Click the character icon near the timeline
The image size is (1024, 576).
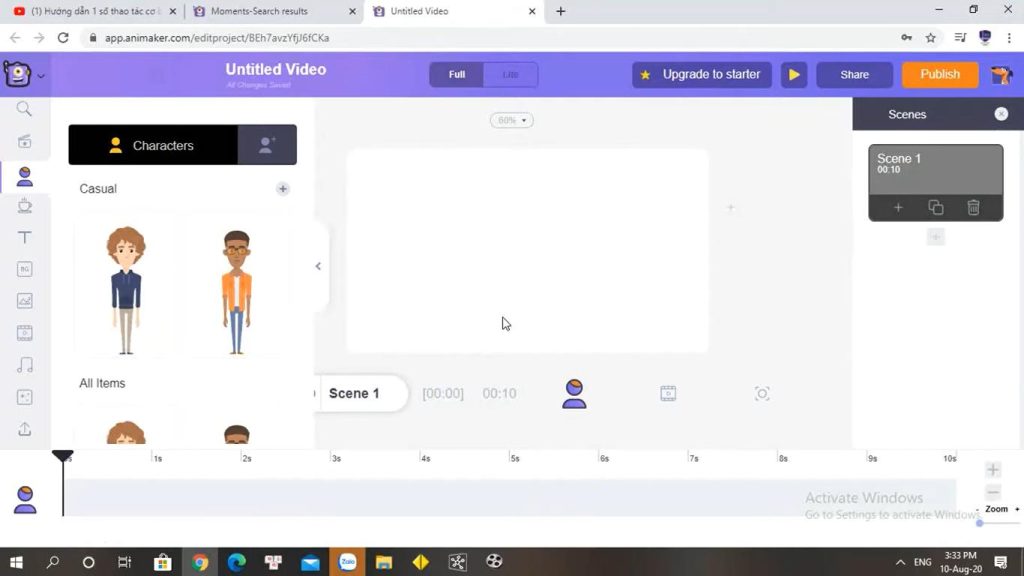click(574, 393)
